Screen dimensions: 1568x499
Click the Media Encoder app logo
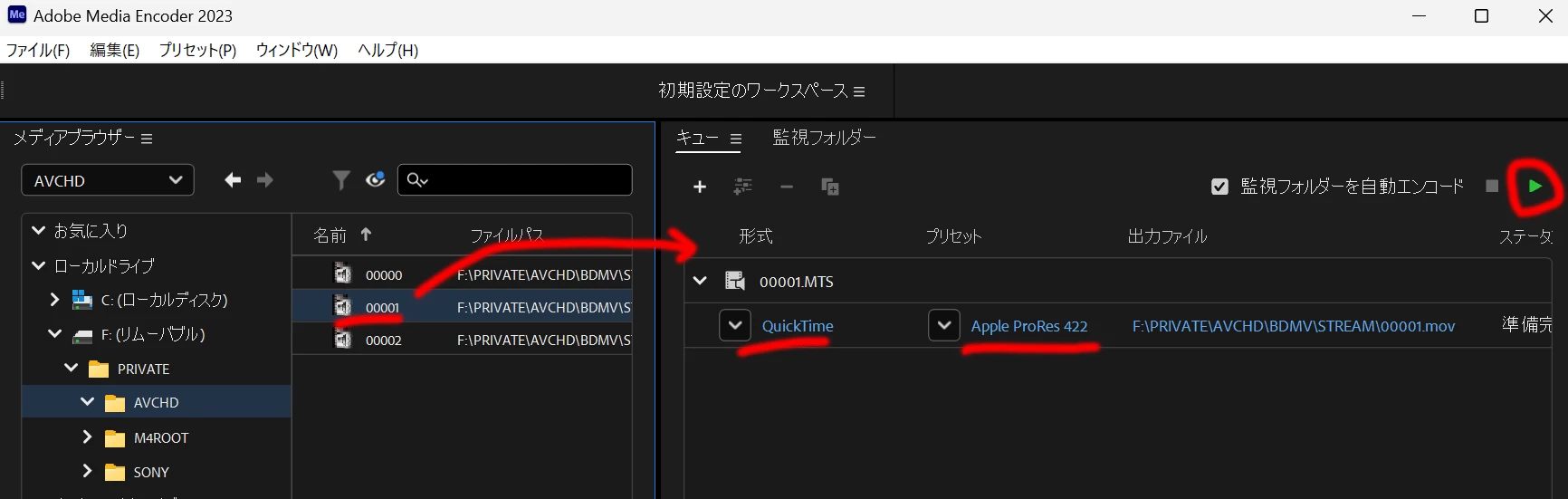point(17,15)
